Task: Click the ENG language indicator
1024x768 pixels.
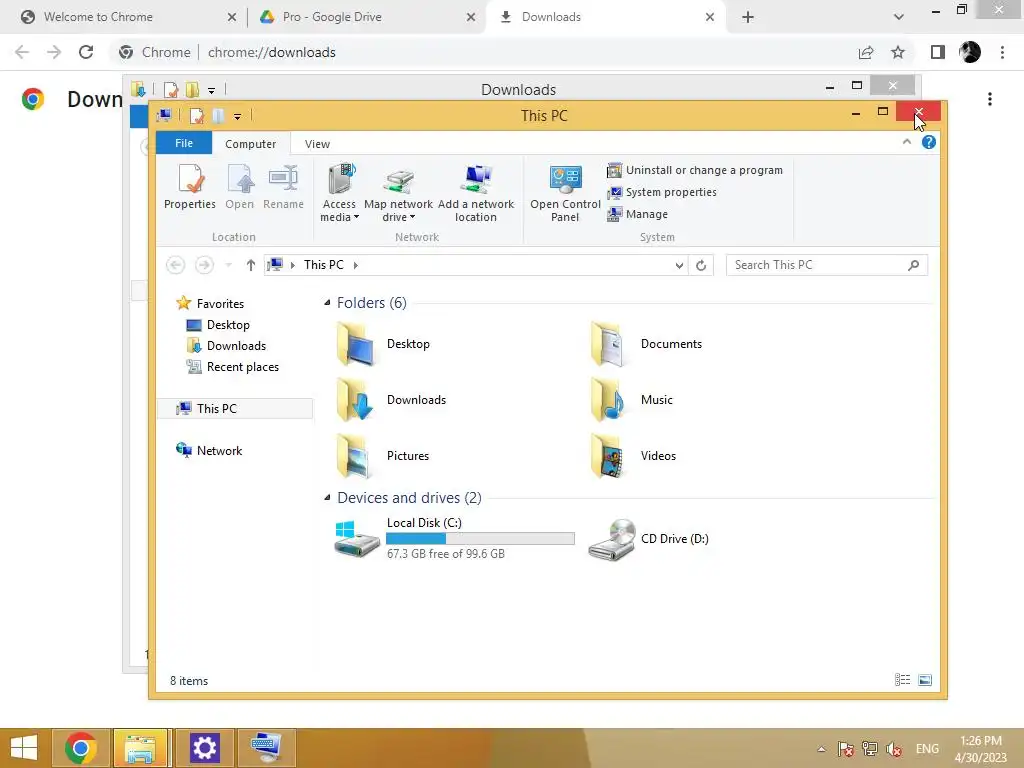Action: click(x=927, y=749)
